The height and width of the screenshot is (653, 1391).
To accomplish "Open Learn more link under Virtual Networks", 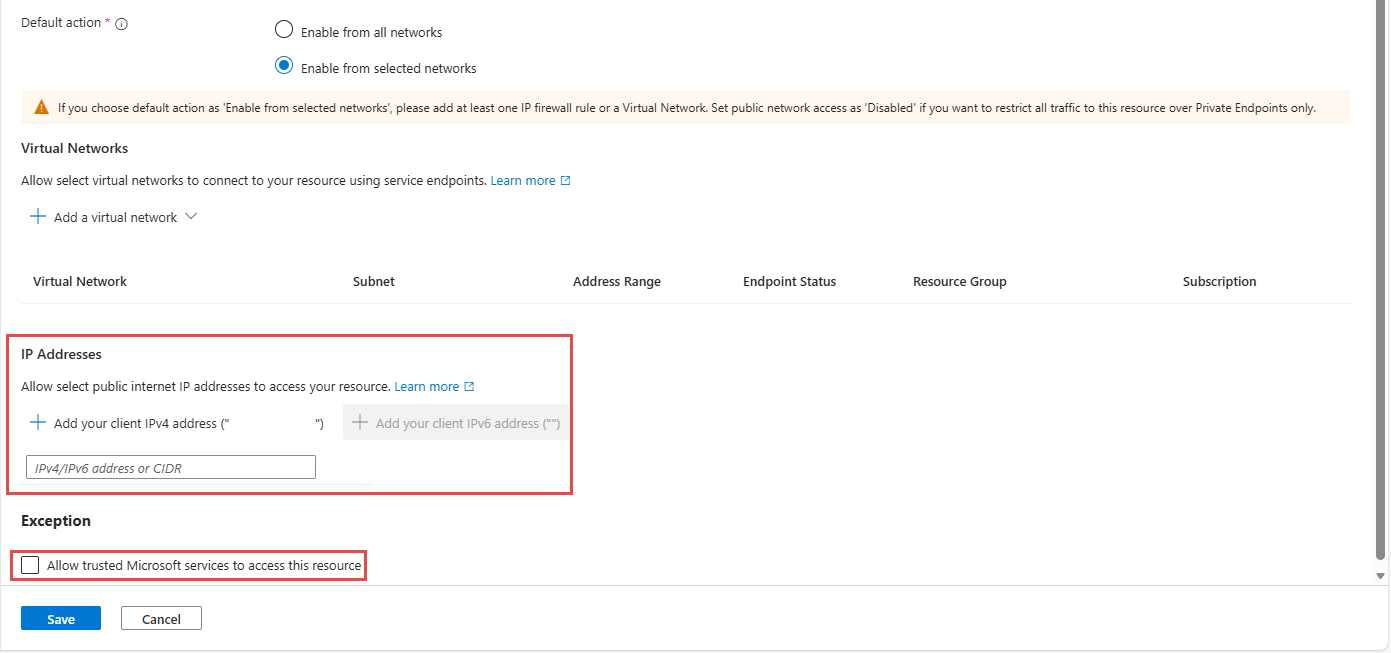I will pos(522,181).
